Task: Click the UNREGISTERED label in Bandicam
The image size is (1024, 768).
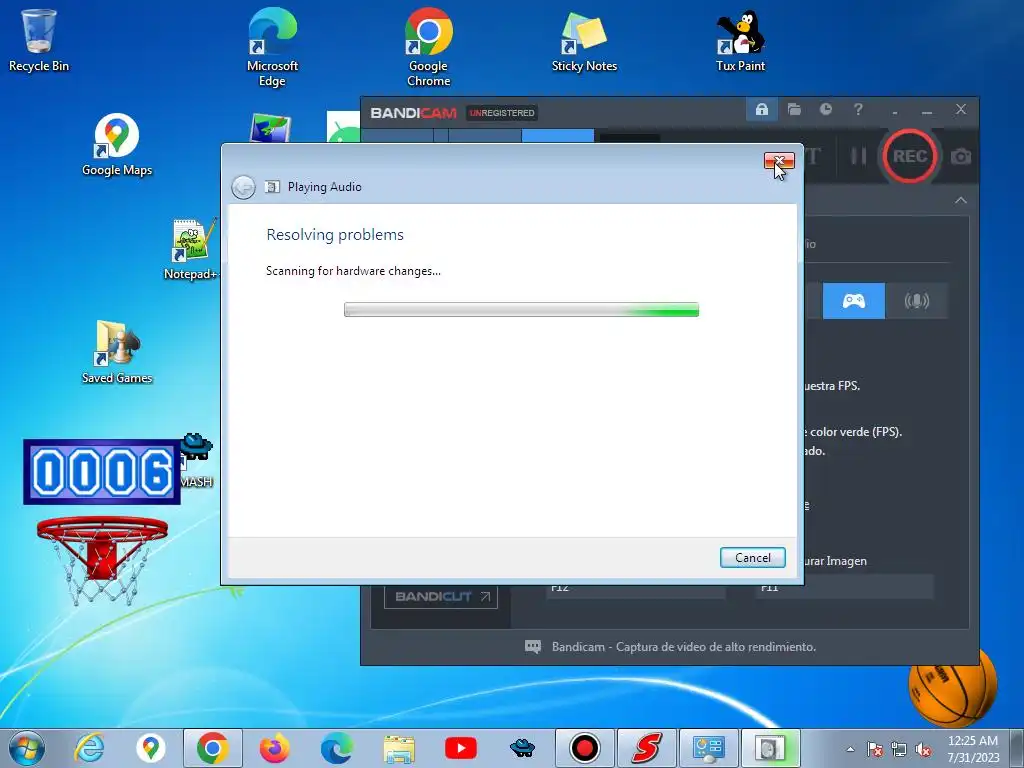Action: click(x=502, y=113)
